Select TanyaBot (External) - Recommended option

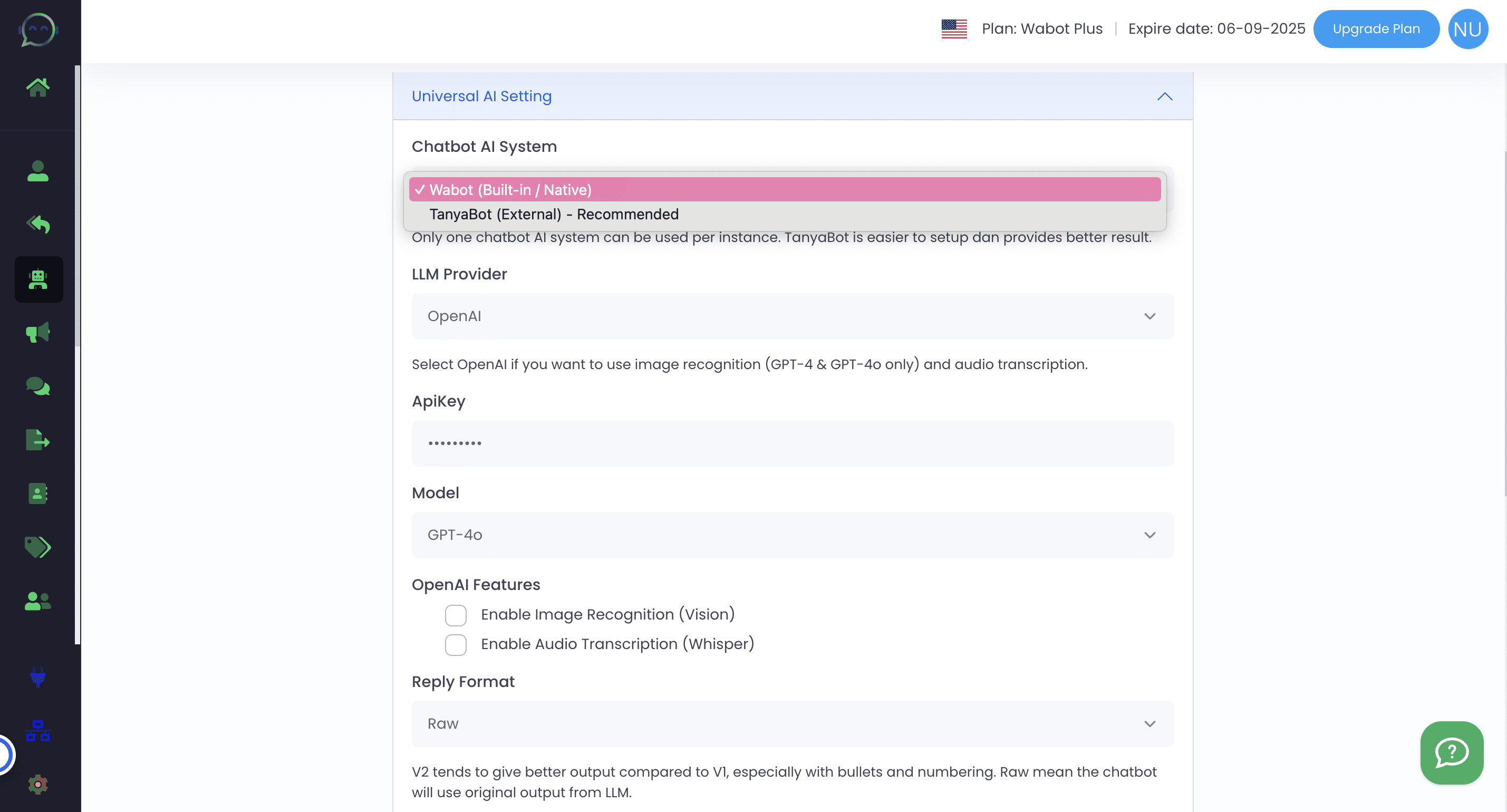pos(785,214)
